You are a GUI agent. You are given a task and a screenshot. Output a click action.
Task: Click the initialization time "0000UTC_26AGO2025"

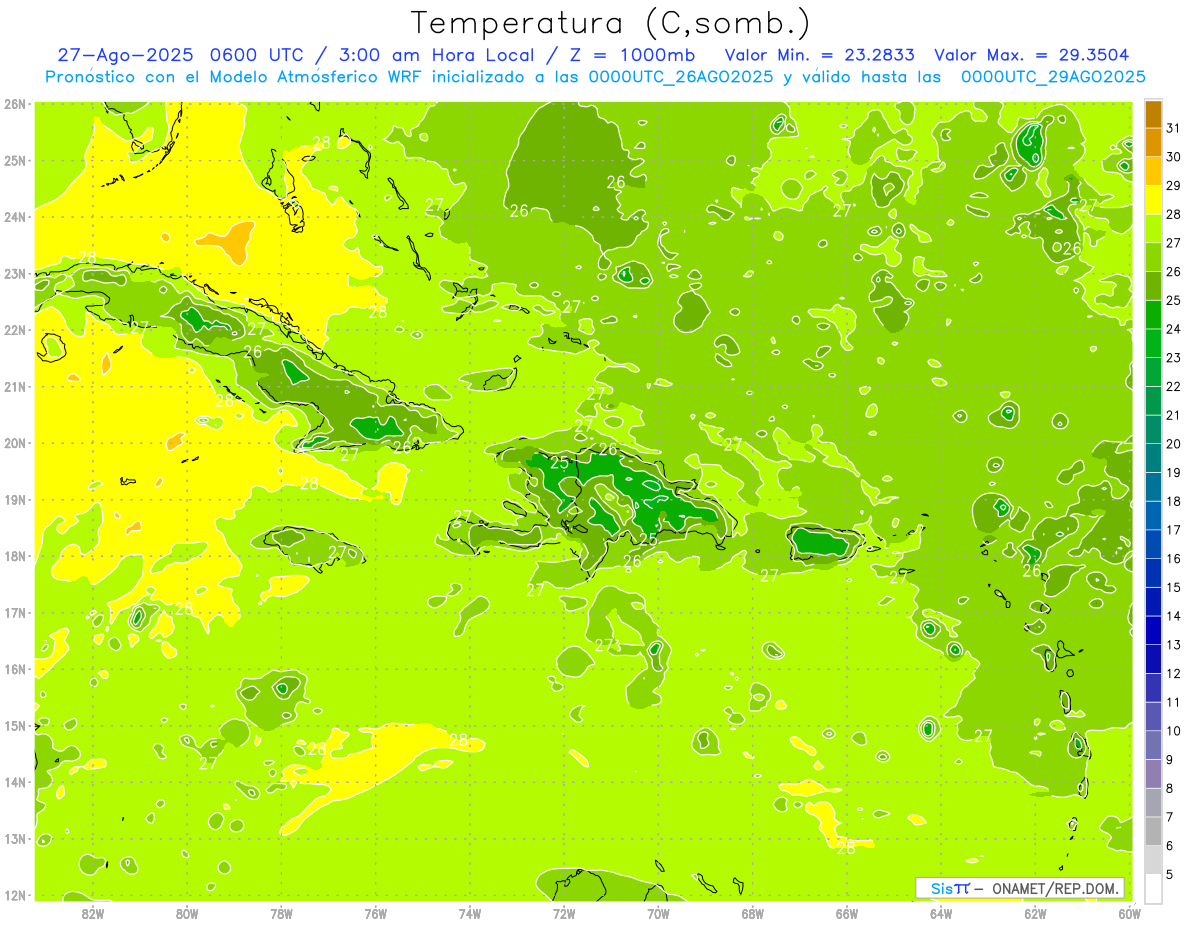681,77
